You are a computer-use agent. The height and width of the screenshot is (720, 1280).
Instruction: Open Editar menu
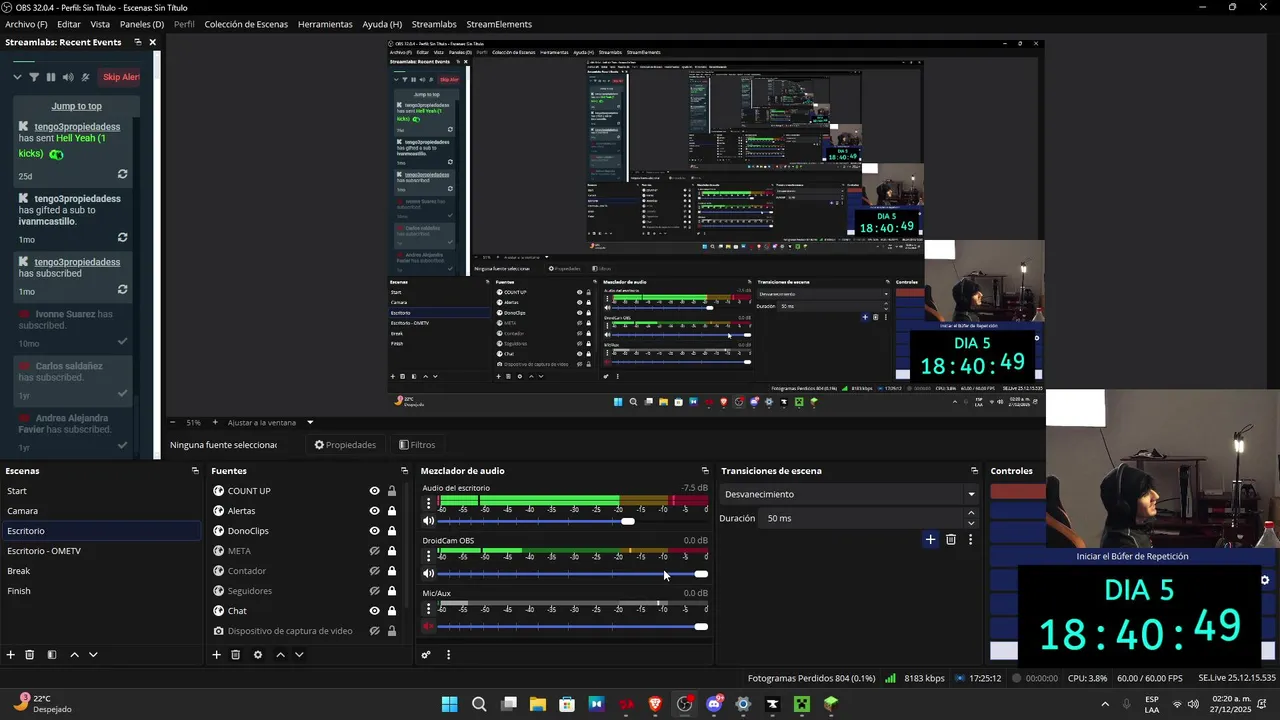click(69, 24)
